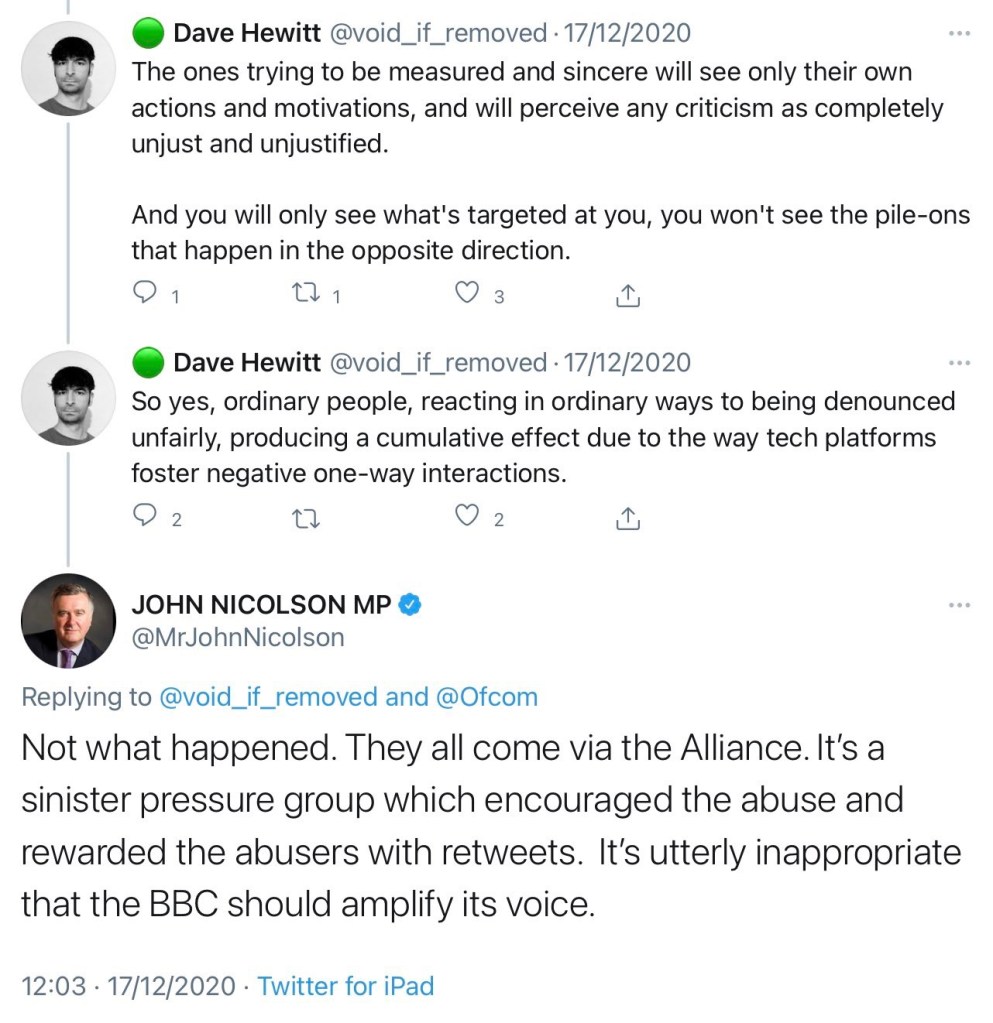Open John Nicolson MP profile picture
The image size is (993, 1023).
click(69, 621)
